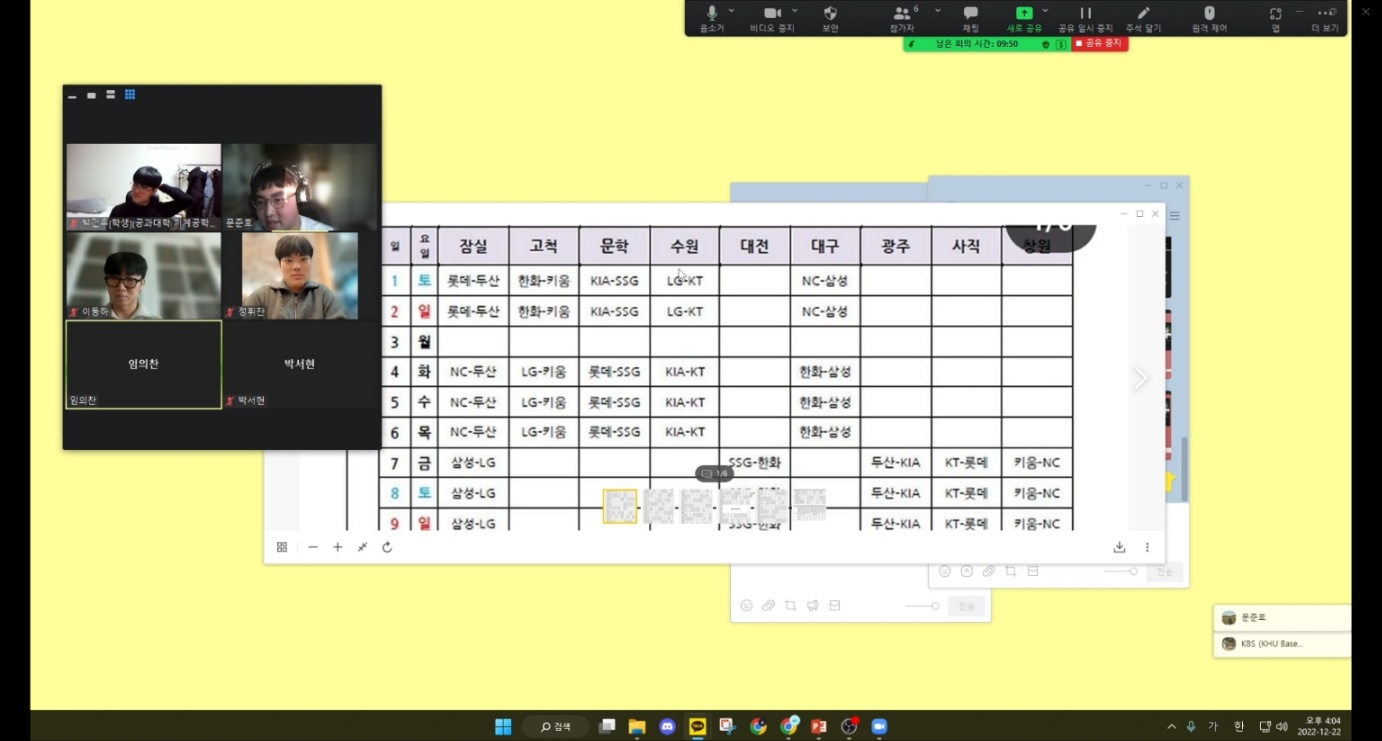Pause the screen share
Viewport: 1382px width, 741px height.
(1085, 17)
